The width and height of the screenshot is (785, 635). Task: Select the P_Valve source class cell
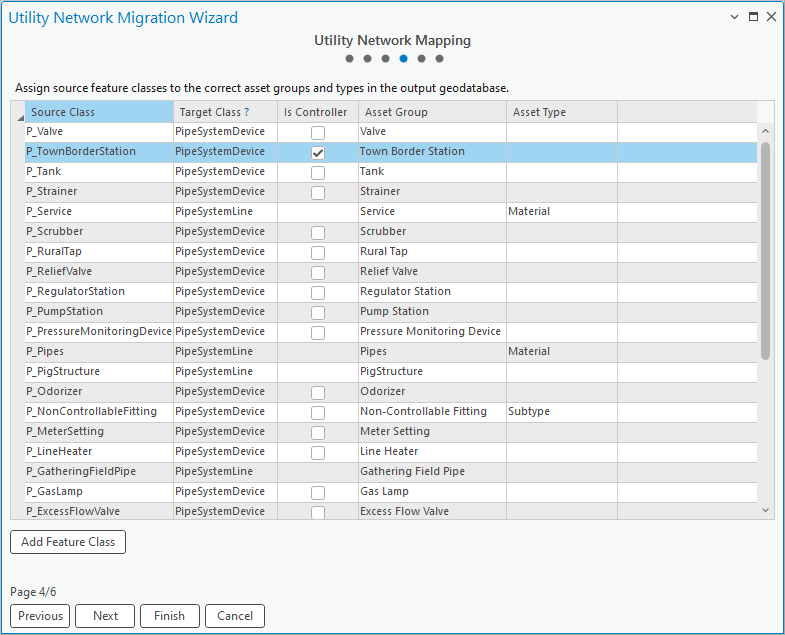click(x=99, y=132)
